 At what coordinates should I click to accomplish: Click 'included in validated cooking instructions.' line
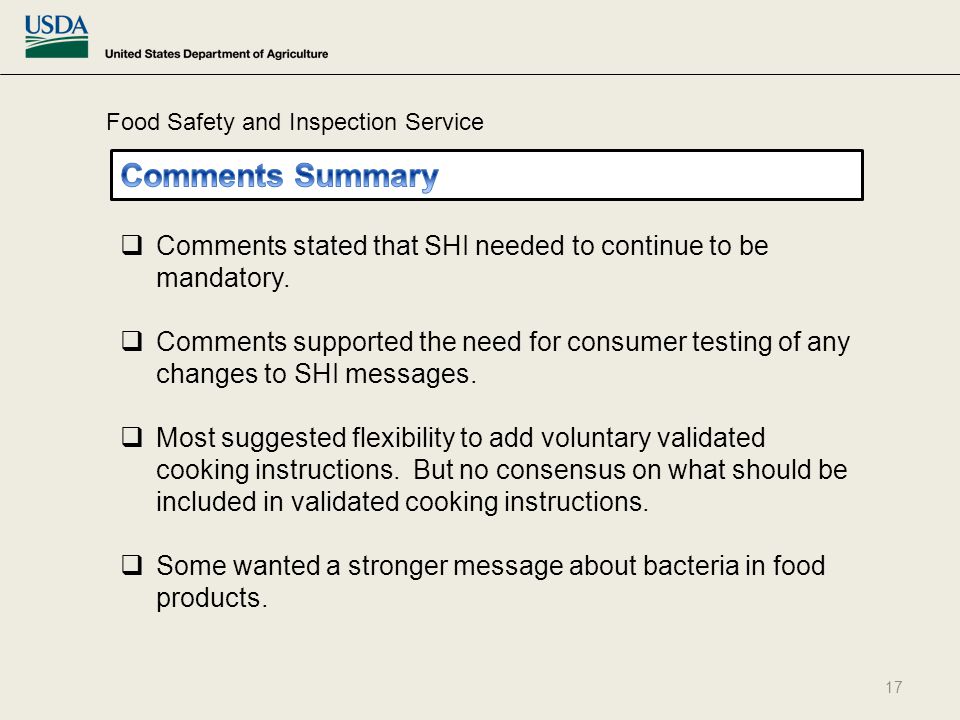pos(402,502)
